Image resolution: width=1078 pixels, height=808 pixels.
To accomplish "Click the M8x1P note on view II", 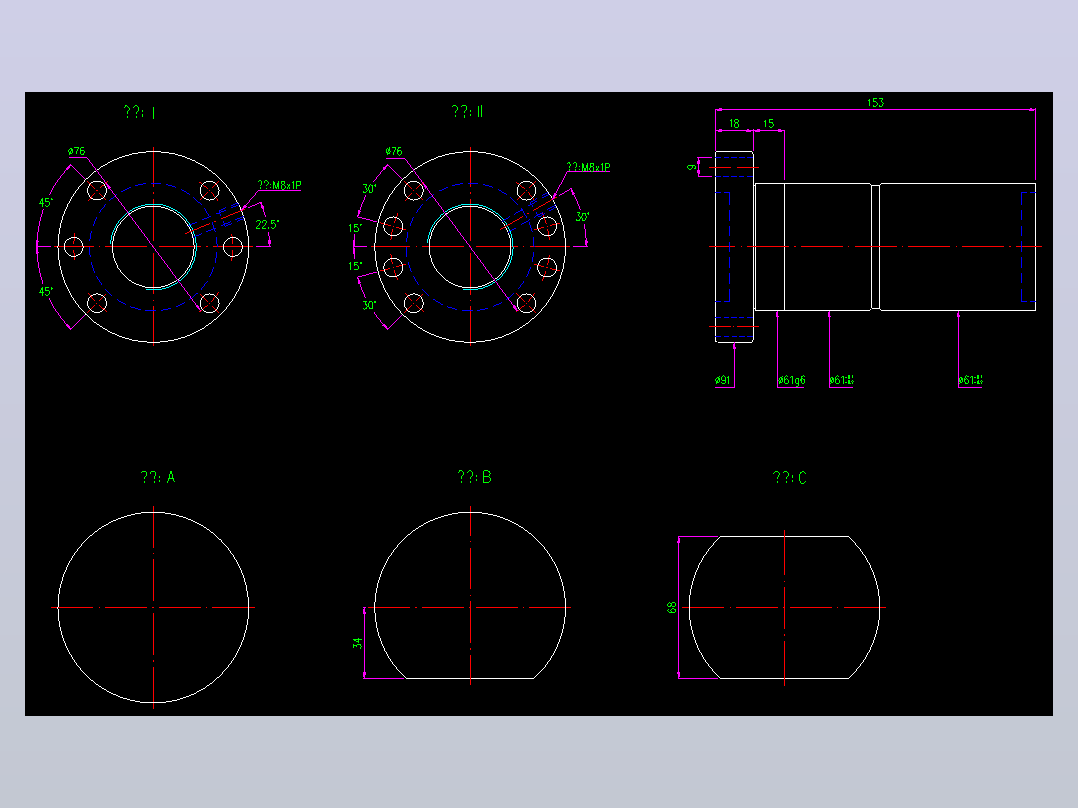I will 588,167.
